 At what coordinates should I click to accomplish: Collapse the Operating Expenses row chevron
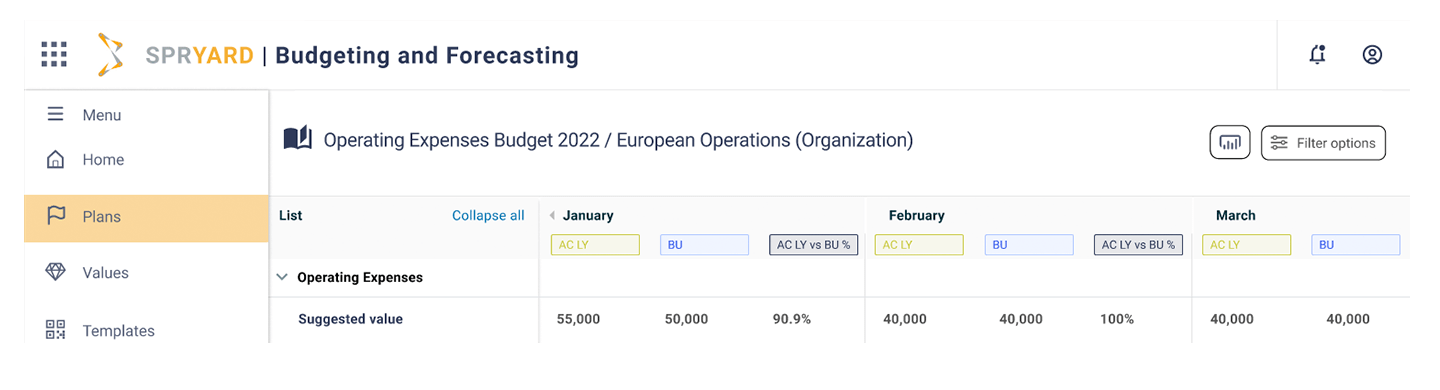283,277
